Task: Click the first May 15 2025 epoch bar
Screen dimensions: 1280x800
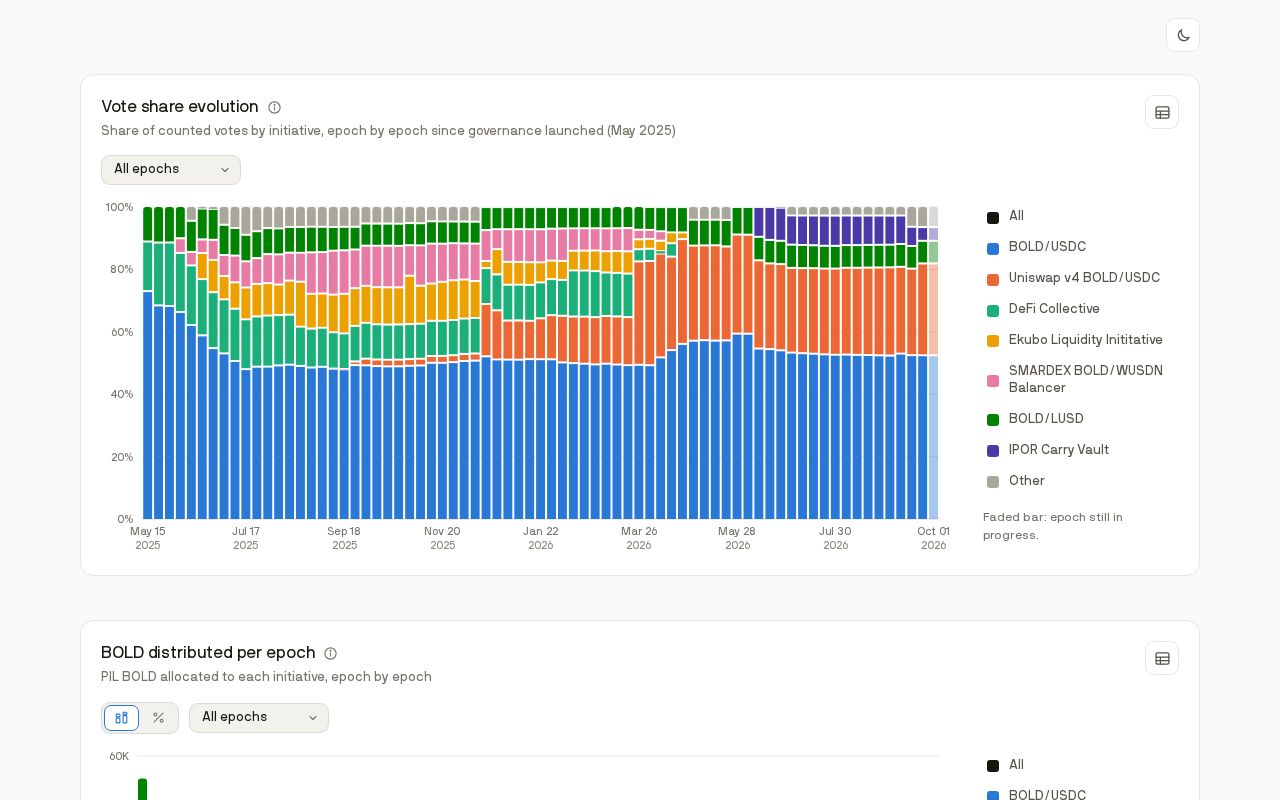Action: click(148, 363)
